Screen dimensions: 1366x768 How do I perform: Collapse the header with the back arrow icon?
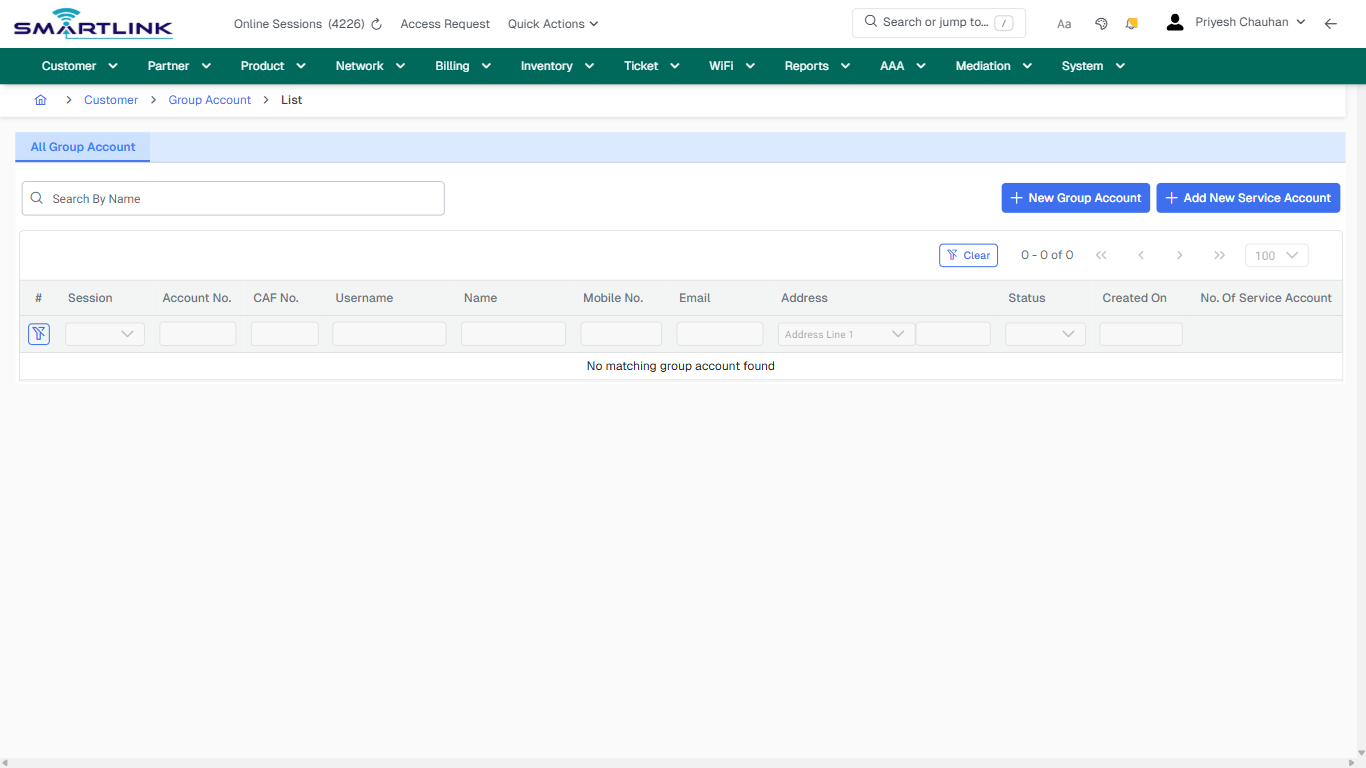[x=1331, y=22]
